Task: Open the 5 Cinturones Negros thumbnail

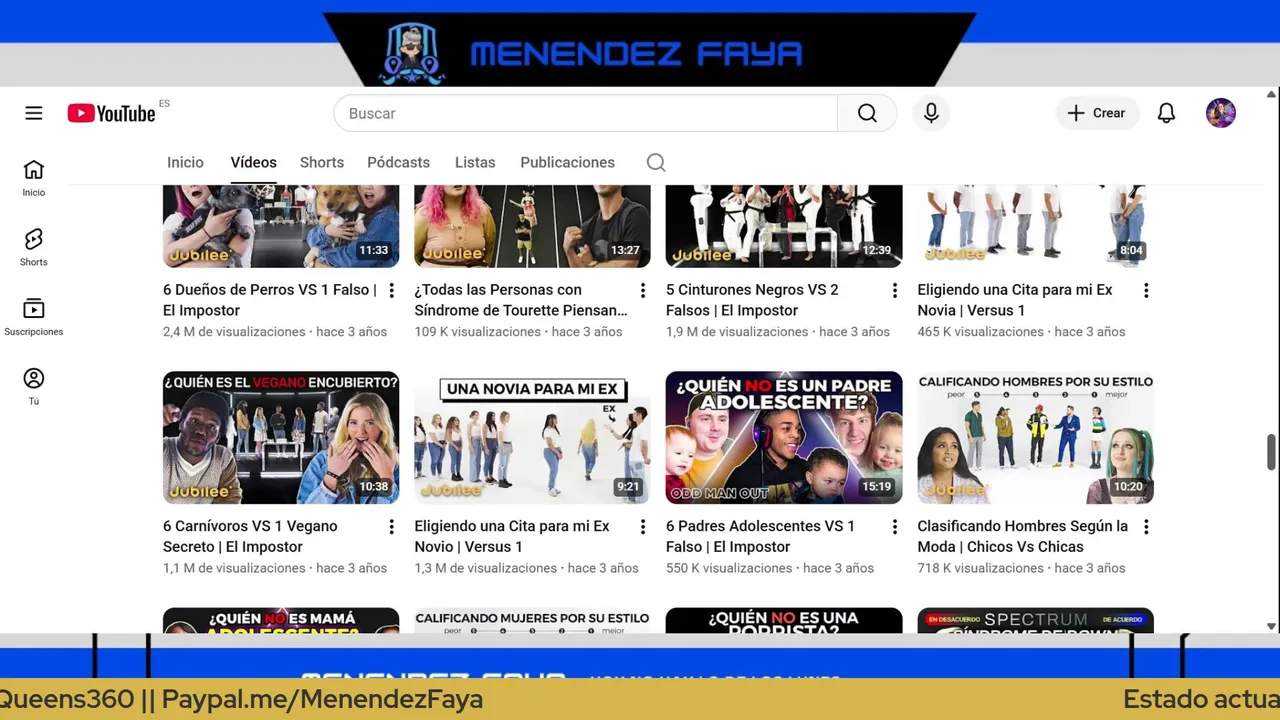Action: pyautogui.click(x=784, y=226)
